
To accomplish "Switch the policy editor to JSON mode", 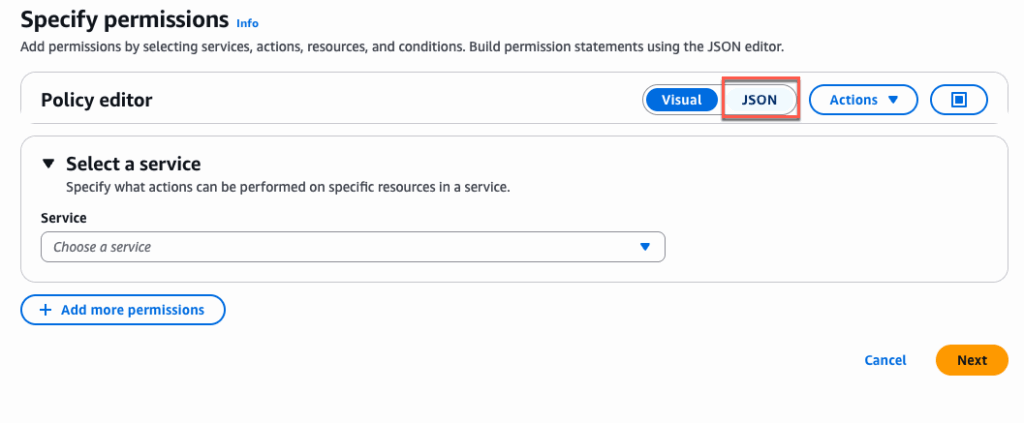I will pos(759,100).
